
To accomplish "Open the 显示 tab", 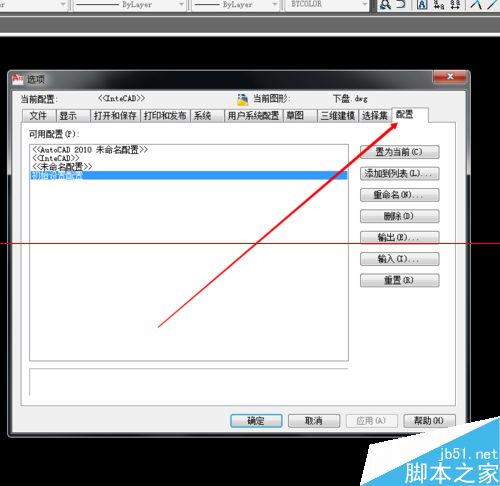I will 73,116.
